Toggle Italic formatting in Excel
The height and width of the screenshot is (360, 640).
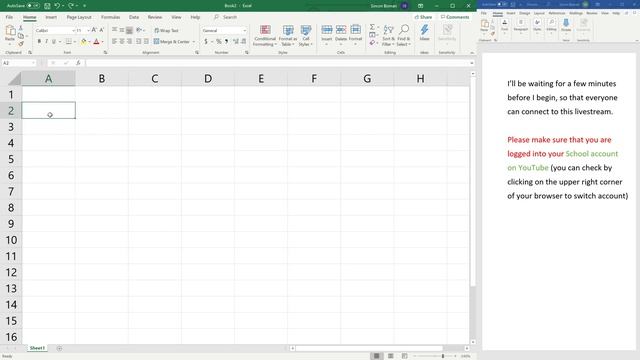pos(47,41)
